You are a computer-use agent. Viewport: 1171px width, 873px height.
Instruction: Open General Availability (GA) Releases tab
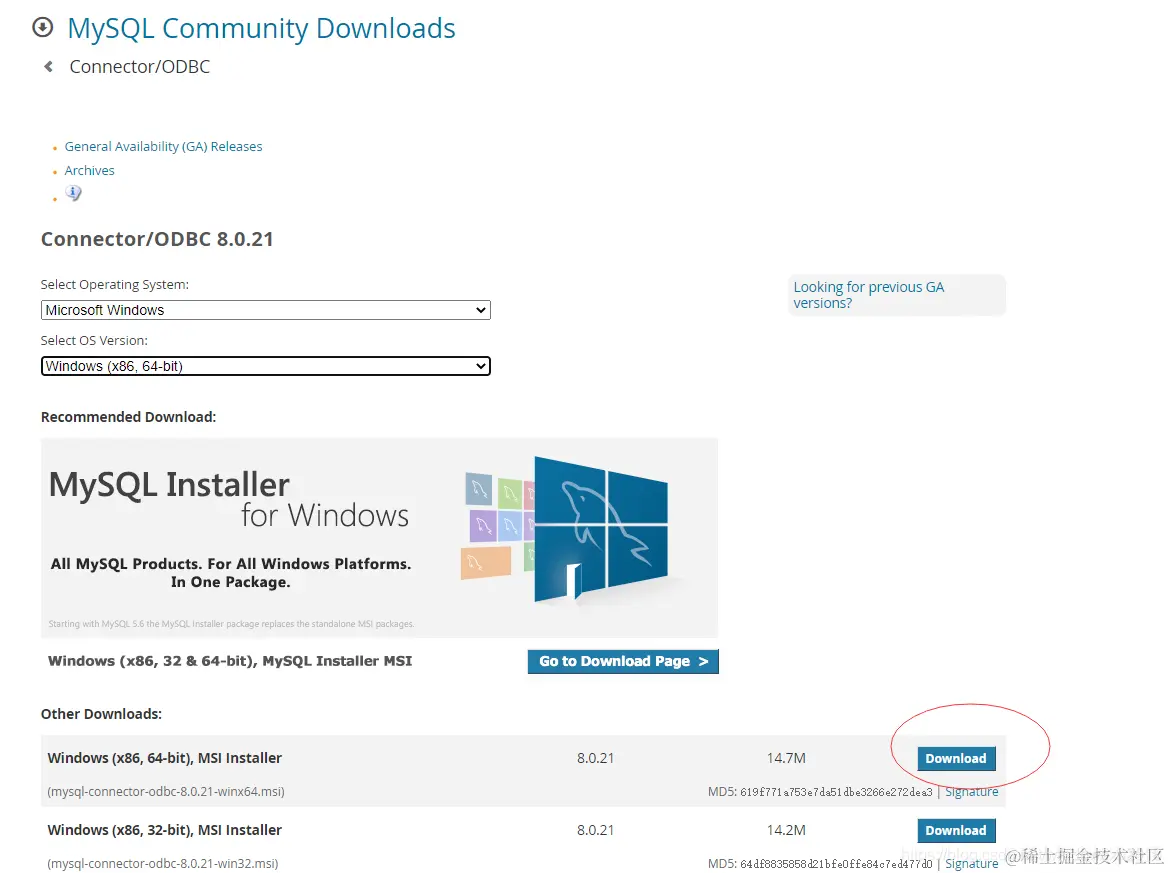click(x=163, y=146)
